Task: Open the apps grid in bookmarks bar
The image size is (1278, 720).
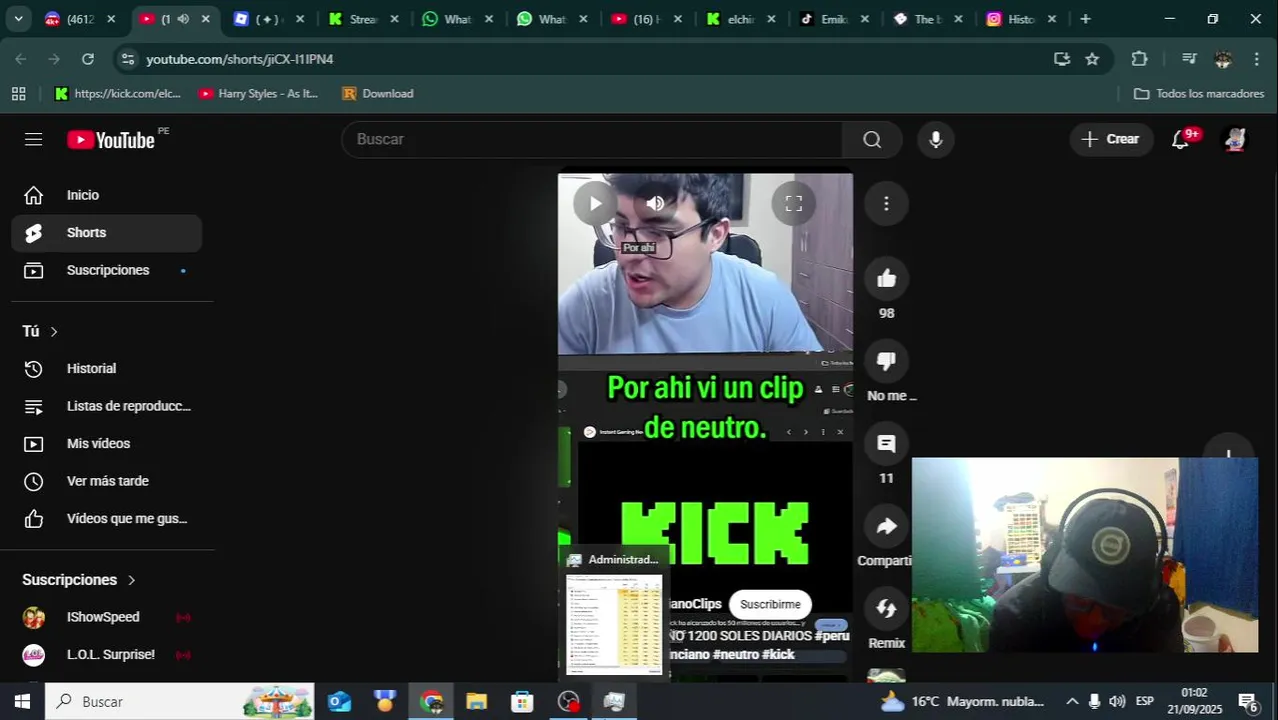Action: point(18,94)
